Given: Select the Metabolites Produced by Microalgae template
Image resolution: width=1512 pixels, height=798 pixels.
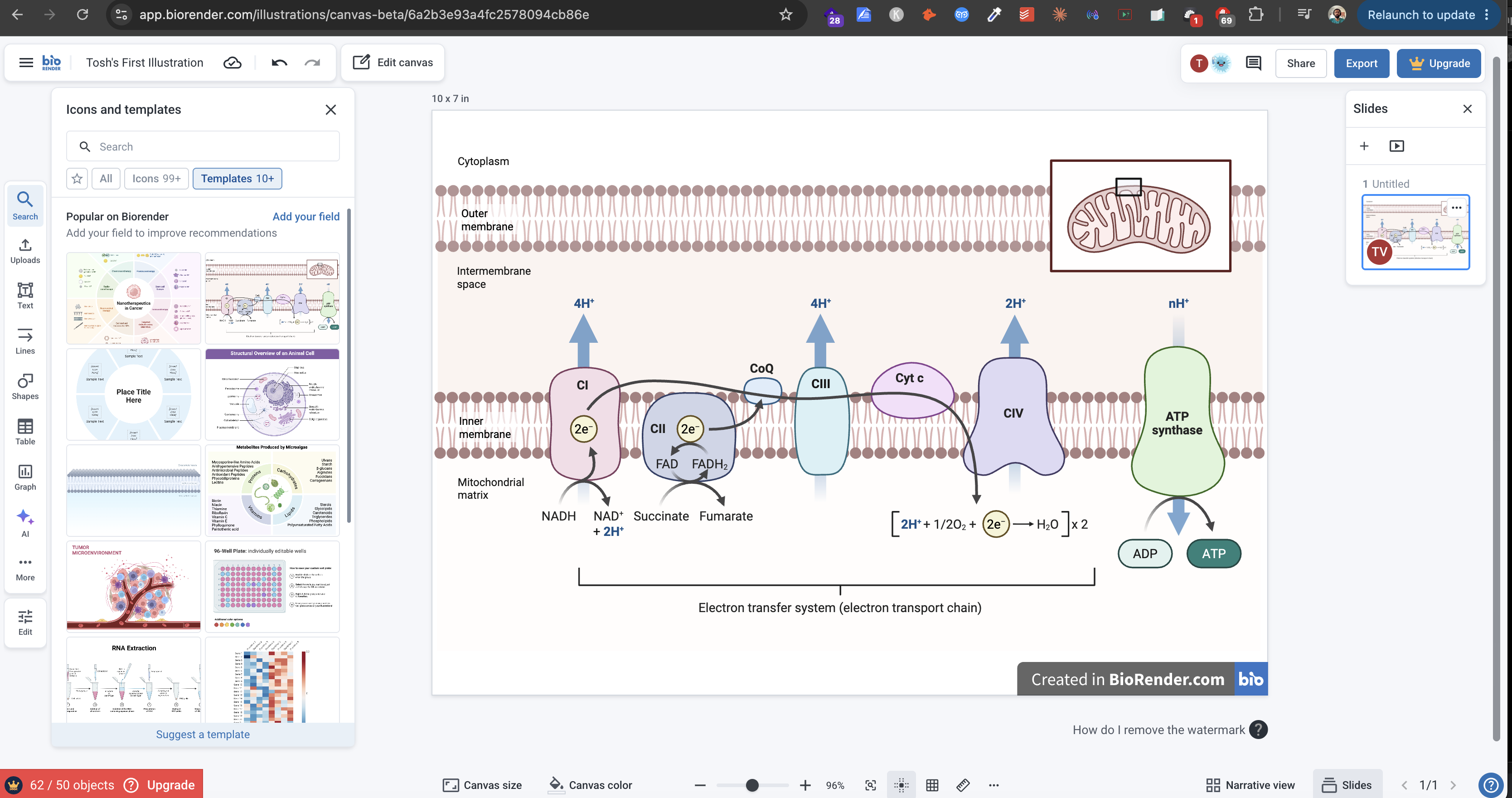Looking at the screenshot, I should point(272,490).
